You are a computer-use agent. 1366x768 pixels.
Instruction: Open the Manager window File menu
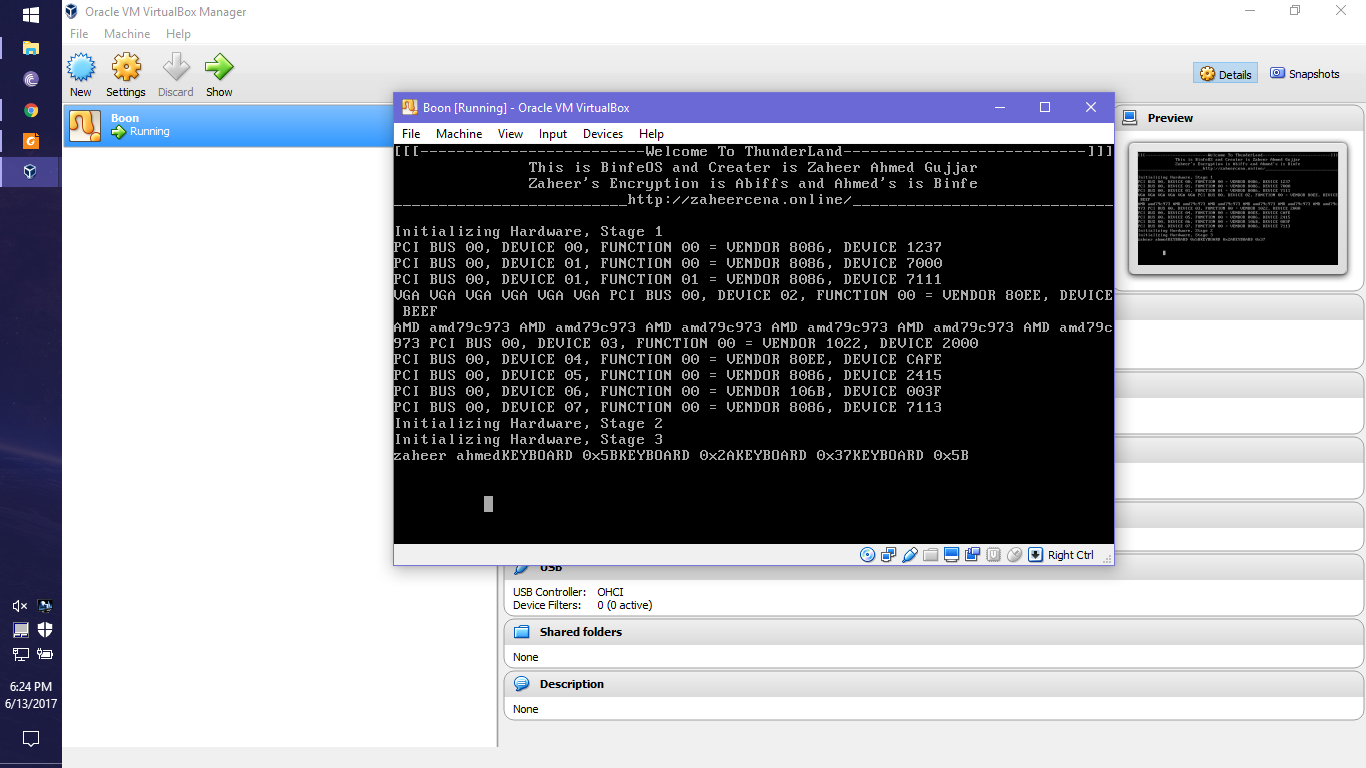pos(79,34)
